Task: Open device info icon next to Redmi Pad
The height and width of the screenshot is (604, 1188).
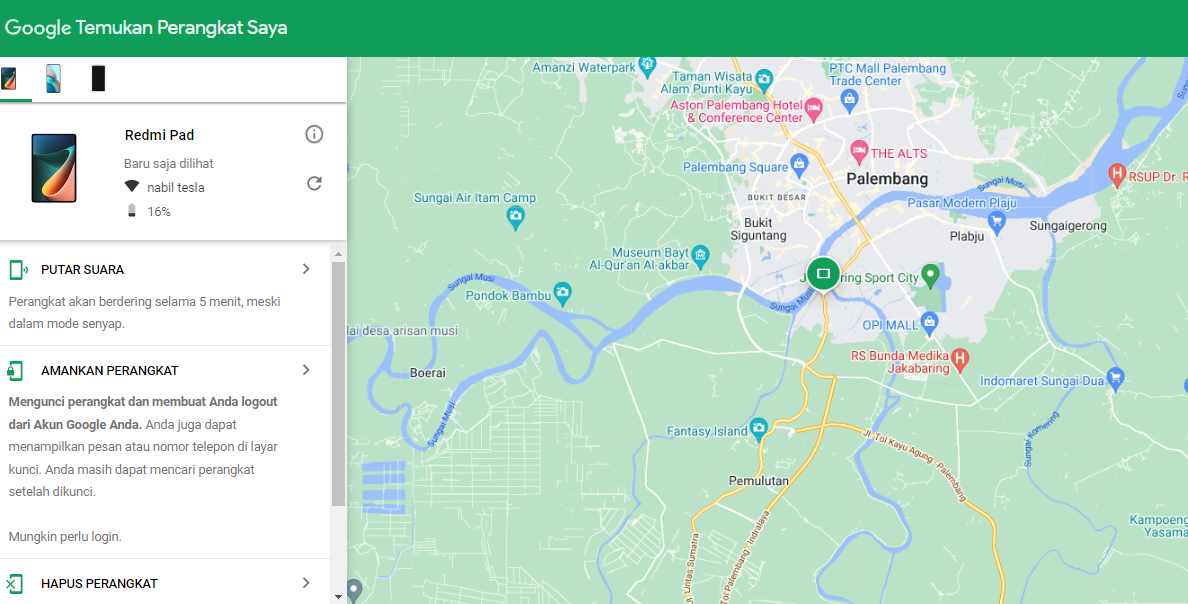Action: tap(314, 134)
